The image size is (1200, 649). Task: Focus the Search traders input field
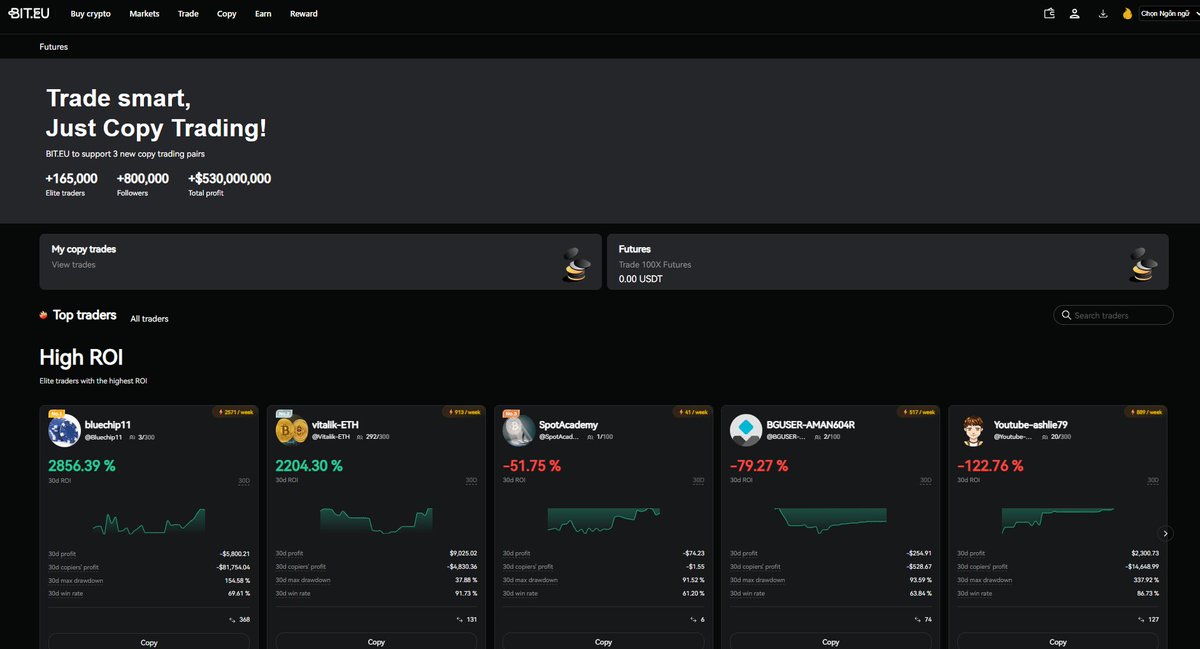point(1113,315)
